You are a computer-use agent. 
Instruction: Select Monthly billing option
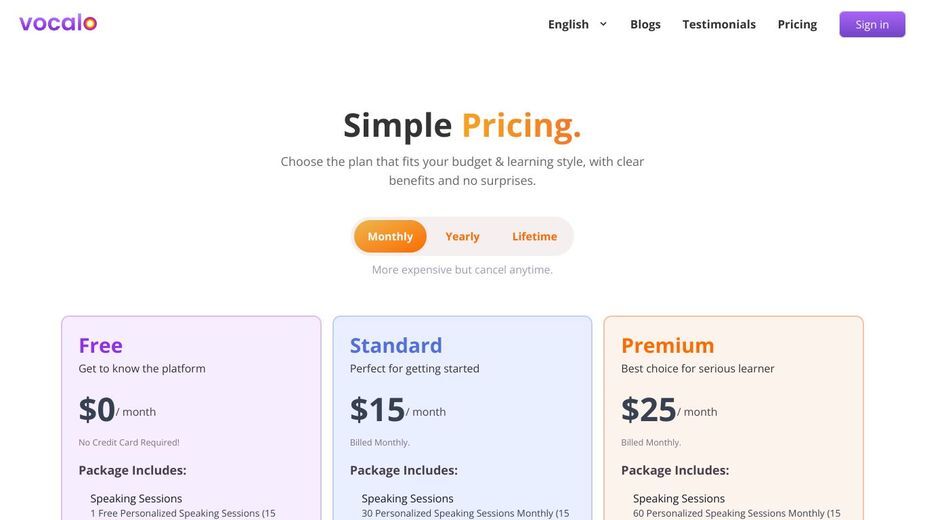pyautogui.click(x=390, y=236)
